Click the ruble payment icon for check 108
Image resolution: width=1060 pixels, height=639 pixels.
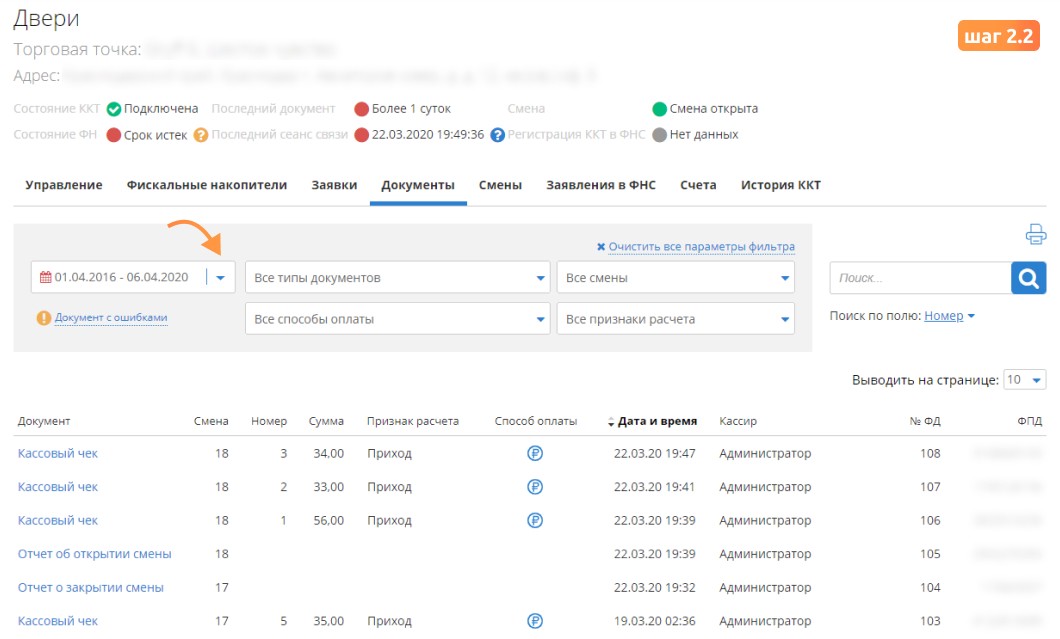pyautogui.click(x=535, y=453)
